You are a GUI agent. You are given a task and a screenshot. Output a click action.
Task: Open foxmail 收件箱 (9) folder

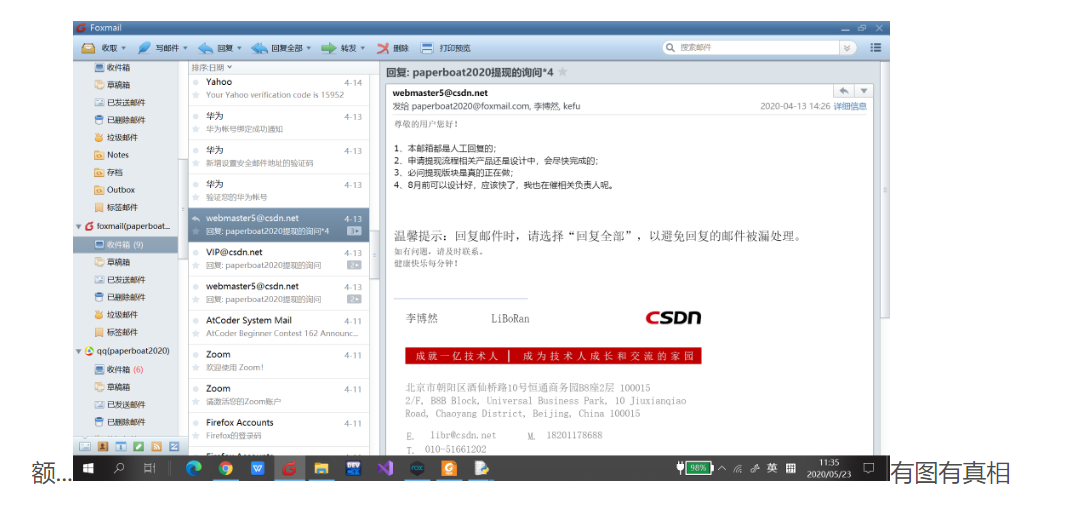coord(126,245)
